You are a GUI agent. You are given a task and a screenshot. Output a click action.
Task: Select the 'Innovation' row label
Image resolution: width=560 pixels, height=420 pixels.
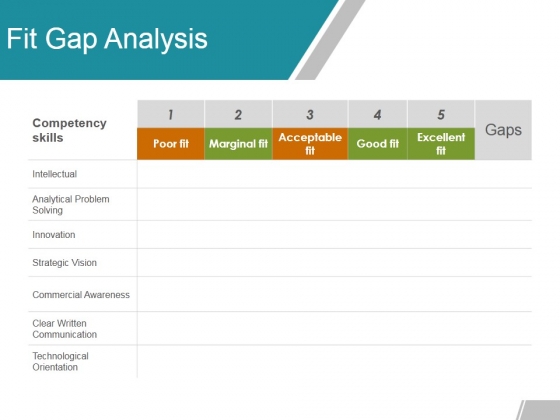click(x=54, y=235)
